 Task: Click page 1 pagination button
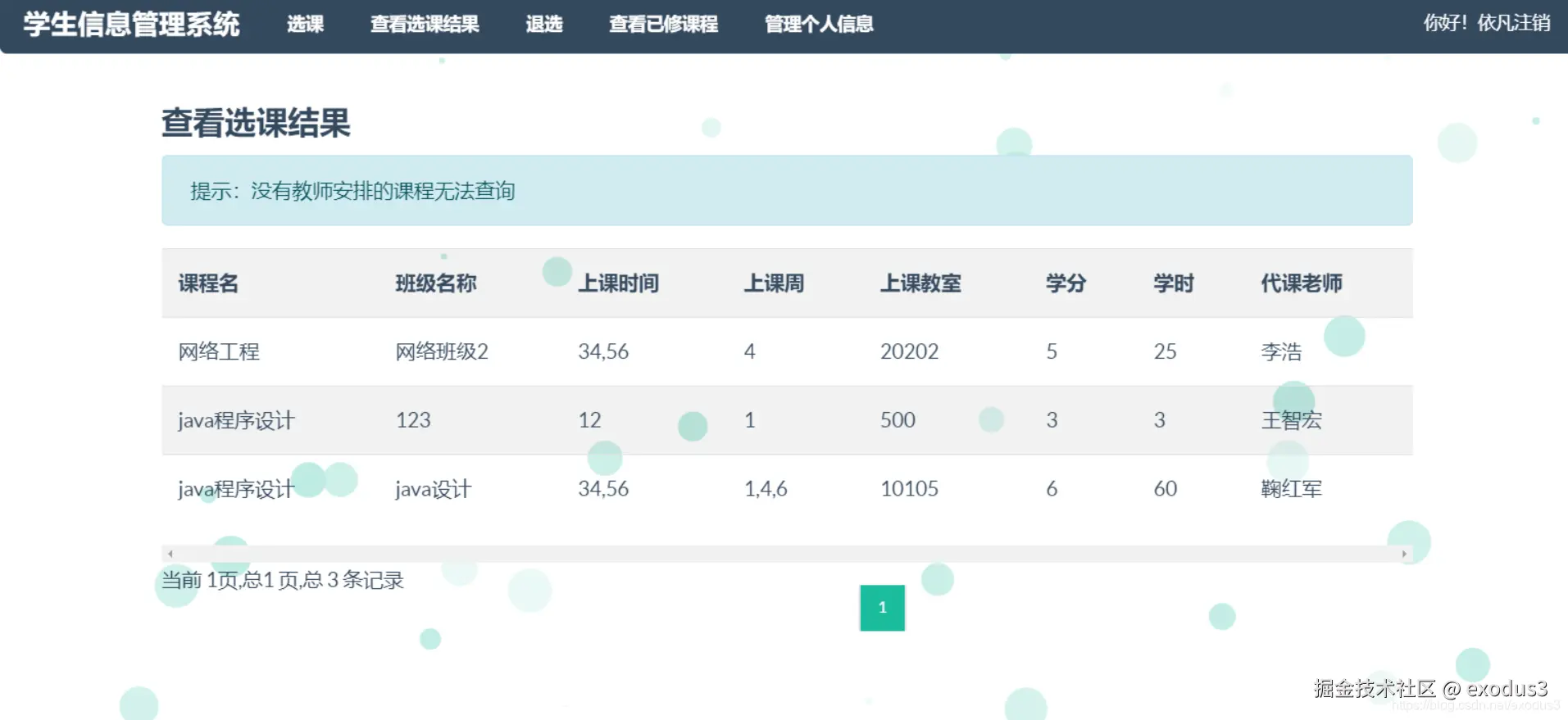pos(882,608)
